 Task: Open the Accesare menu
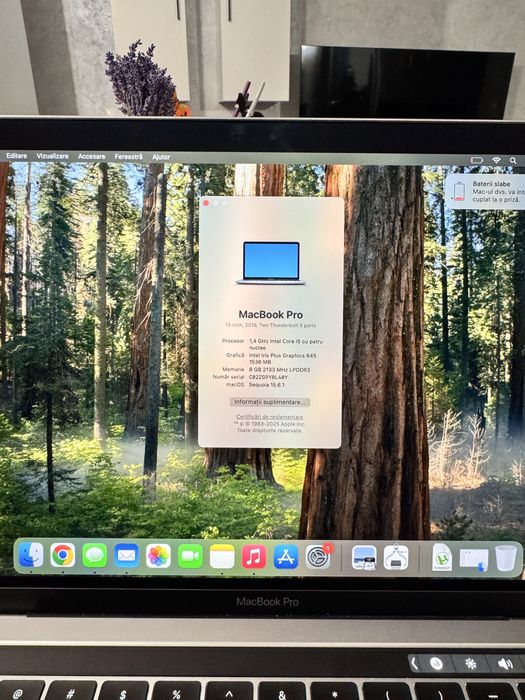click(x=92, y=156)
